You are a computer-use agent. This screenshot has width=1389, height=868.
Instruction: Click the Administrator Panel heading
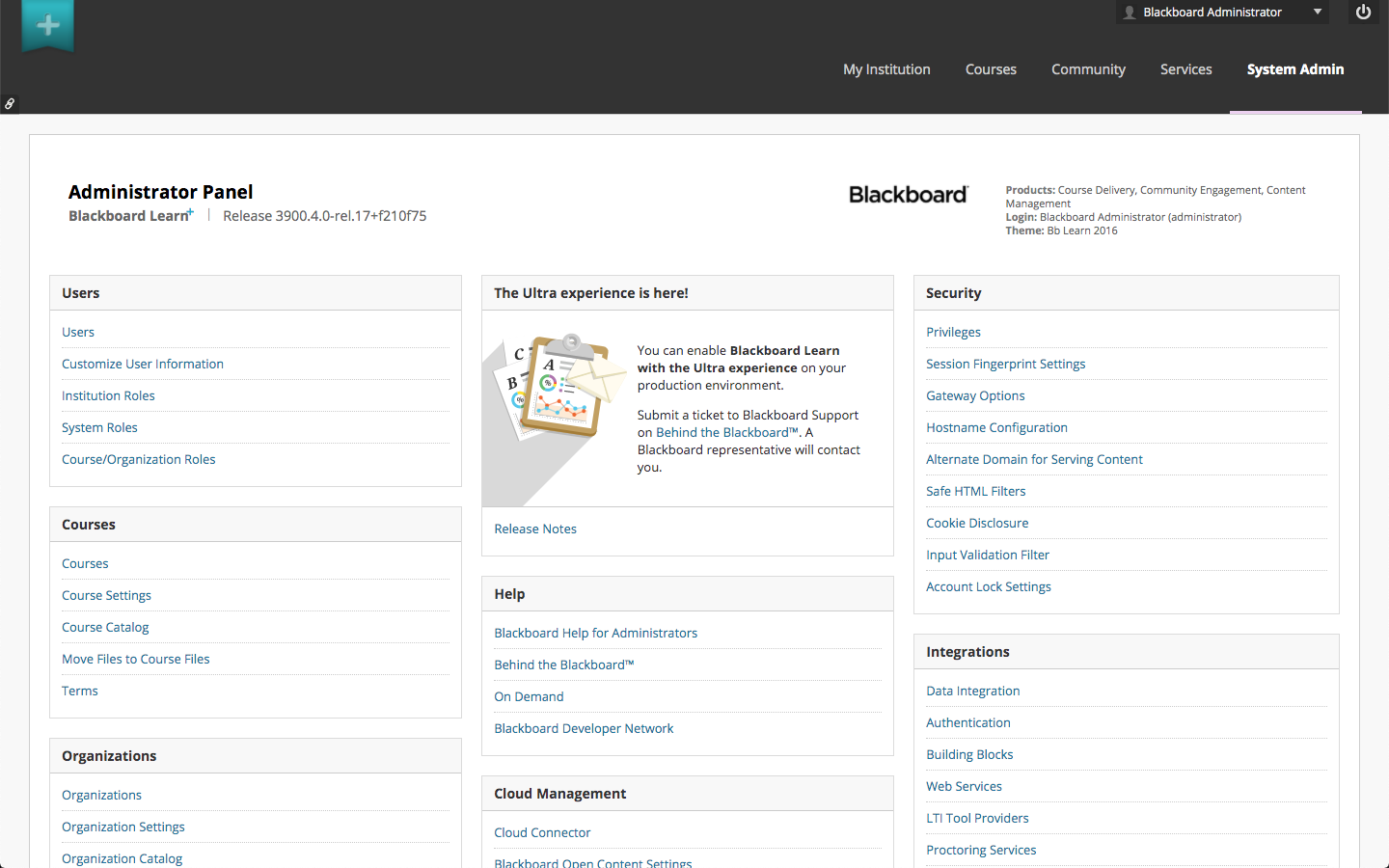coord(161,192)
